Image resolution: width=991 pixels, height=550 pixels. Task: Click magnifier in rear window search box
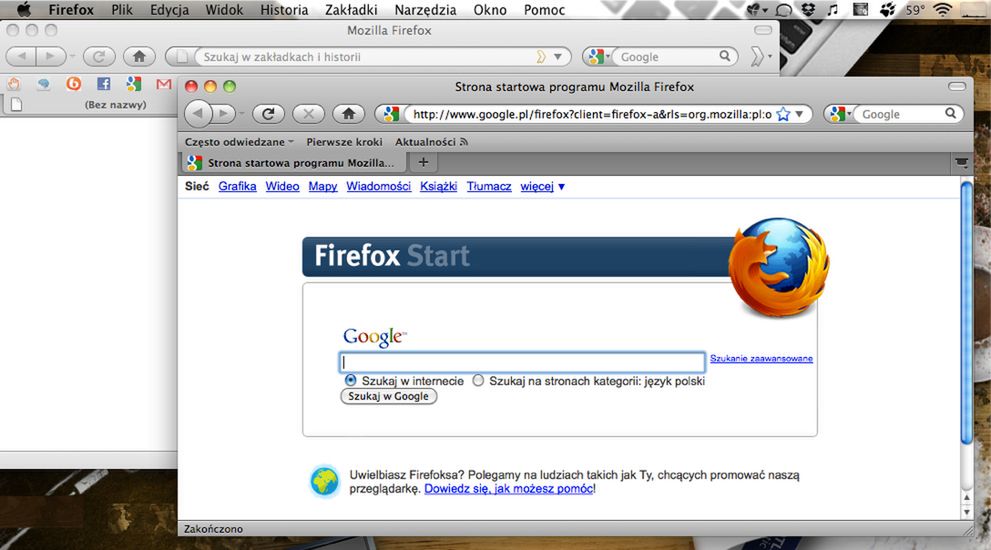point(725,56)
